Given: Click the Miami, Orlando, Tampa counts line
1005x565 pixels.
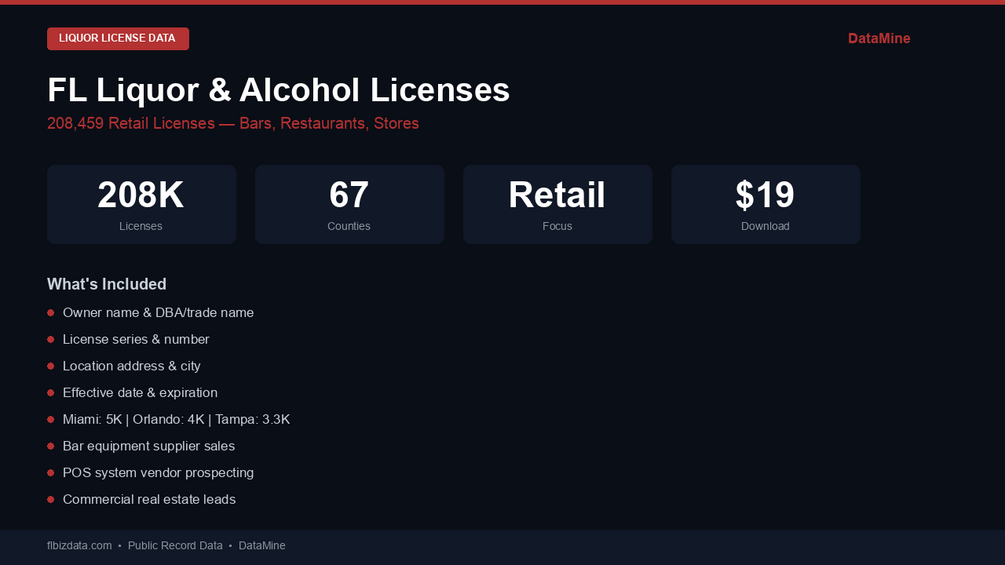Looking at the screenshot, I should coord(176,420).
